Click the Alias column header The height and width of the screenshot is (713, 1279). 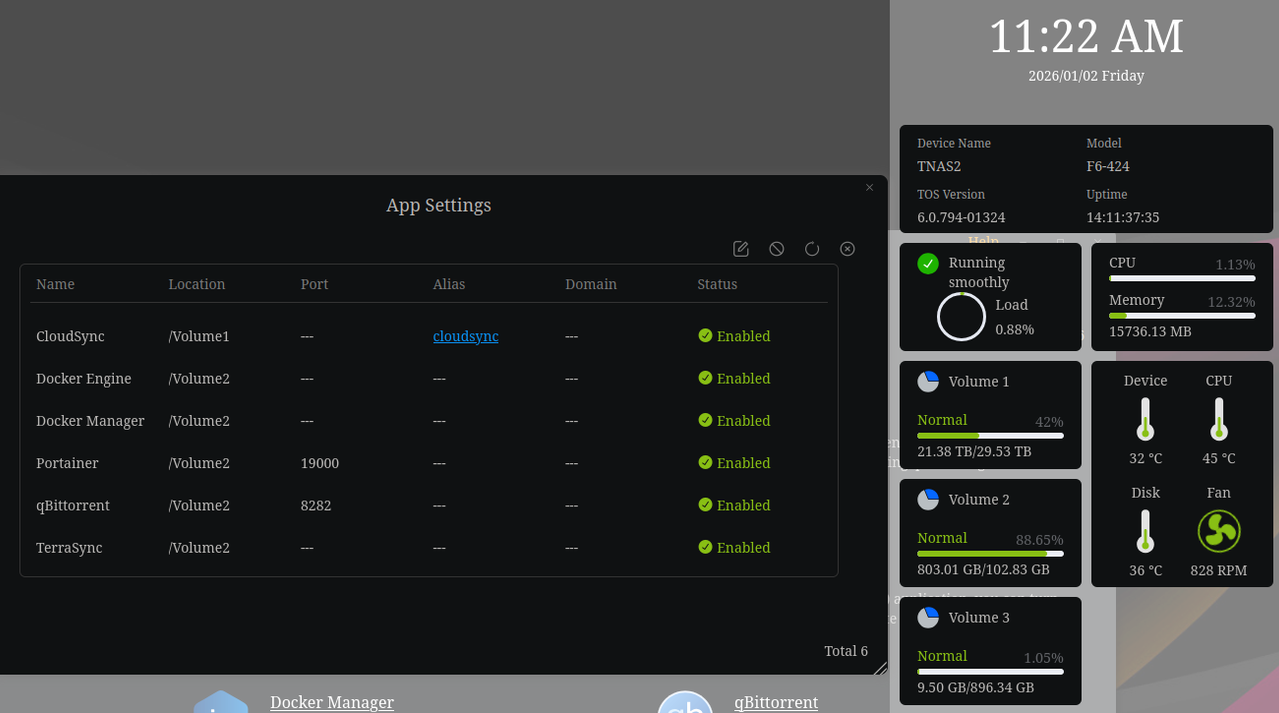tap(449, 284)
